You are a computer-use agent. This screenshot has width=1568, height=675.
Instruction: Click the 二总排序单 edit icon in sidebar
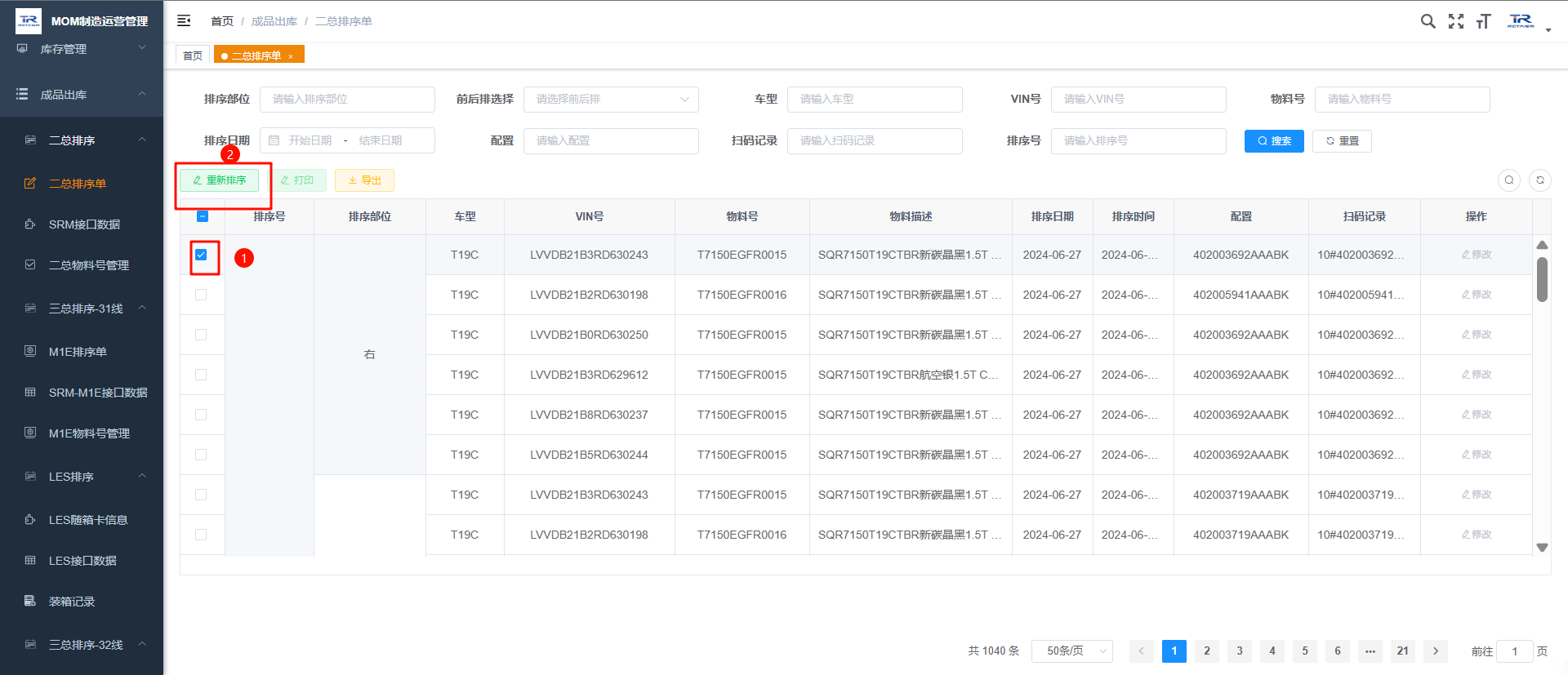(30, 184)
